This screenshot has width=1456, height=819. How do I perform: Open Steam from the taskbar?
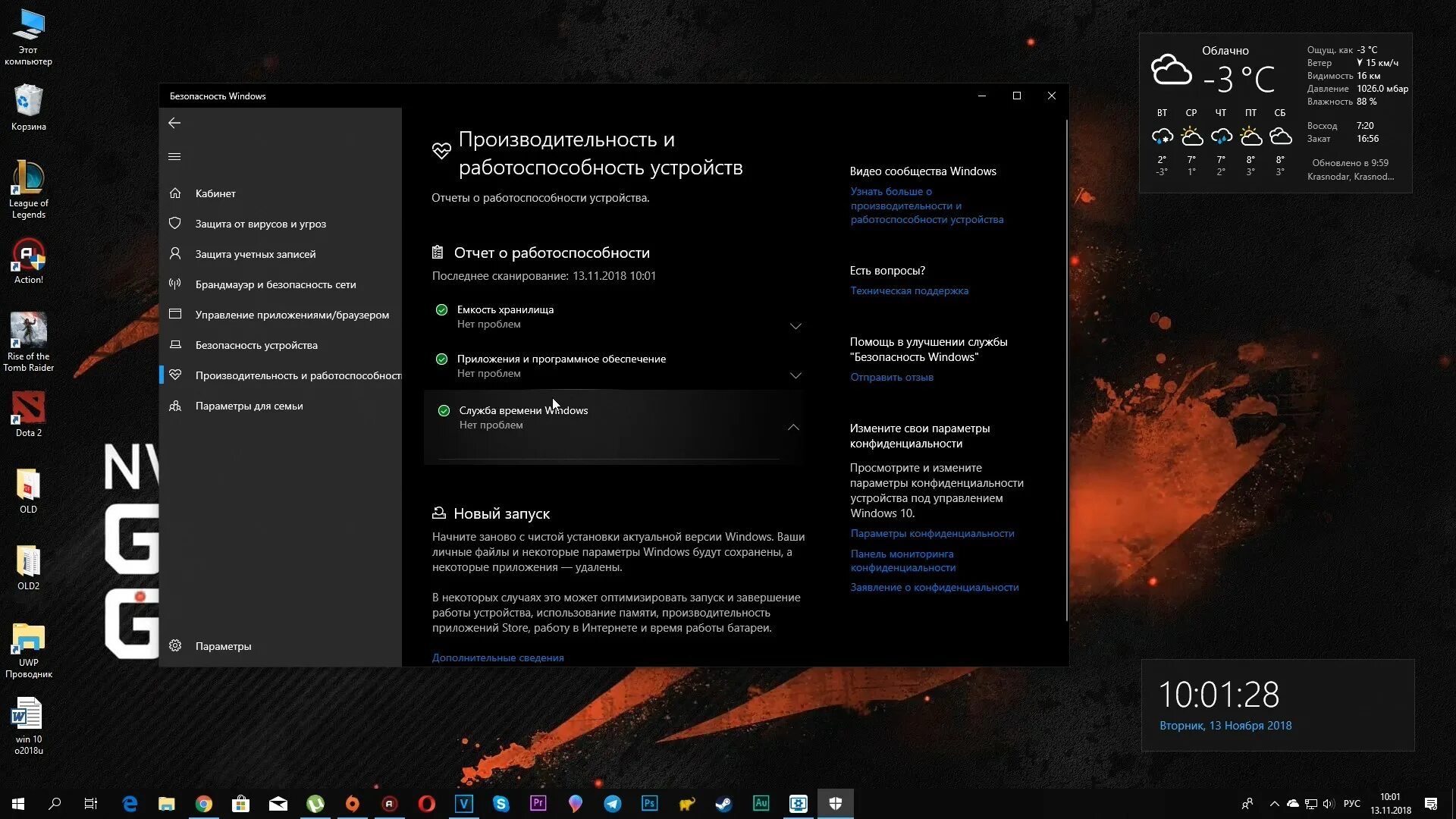coord(723,804)
